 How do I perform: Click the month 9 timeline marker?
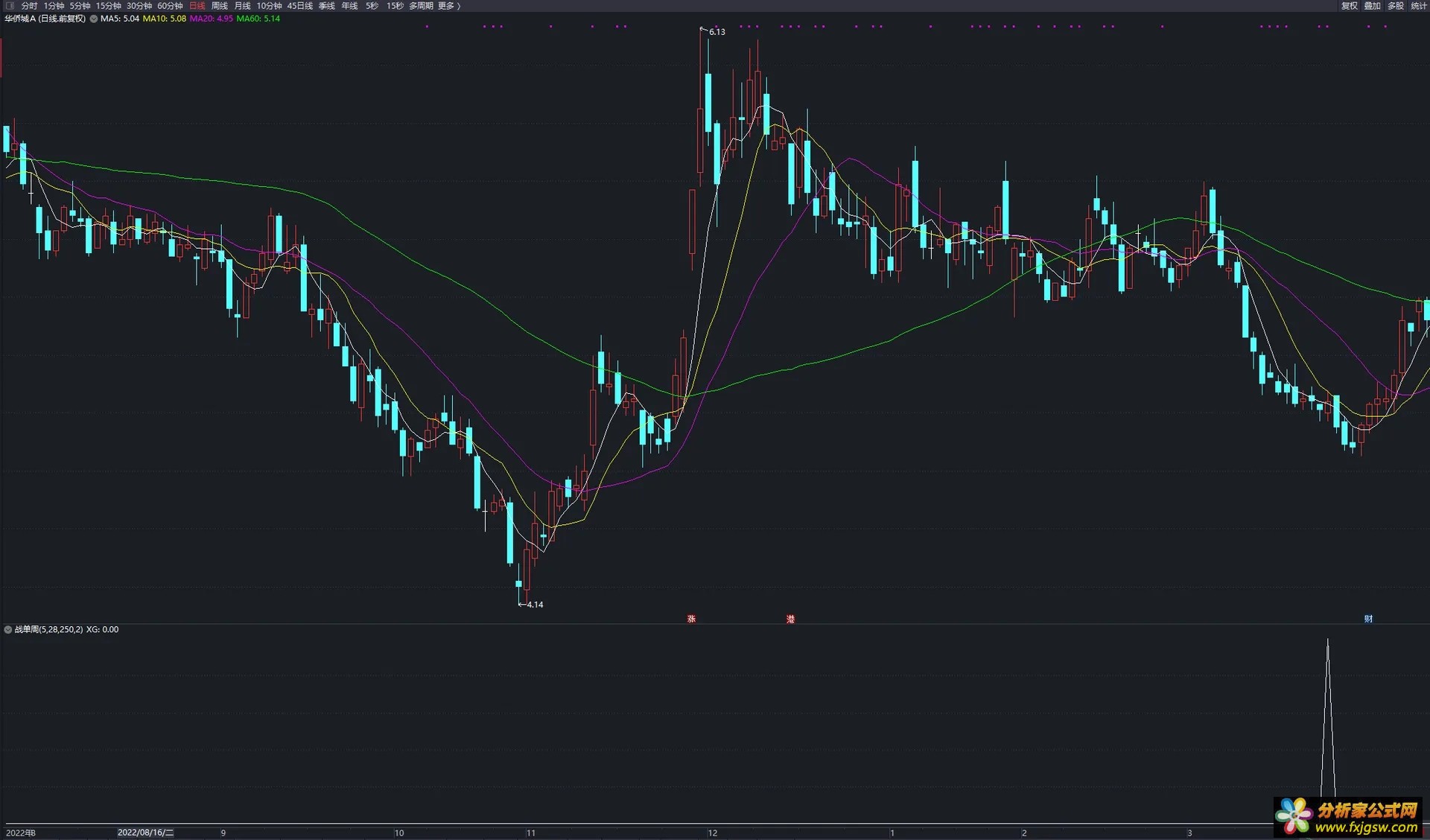[x=223, y=833]
